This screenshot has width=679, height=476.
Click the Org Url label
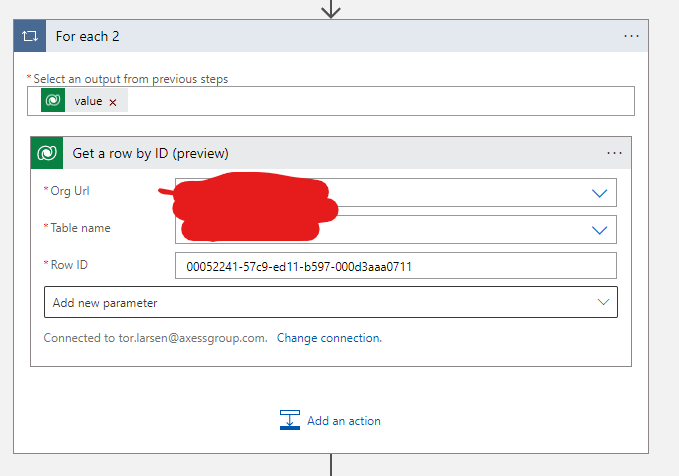(x=70, y=191)
